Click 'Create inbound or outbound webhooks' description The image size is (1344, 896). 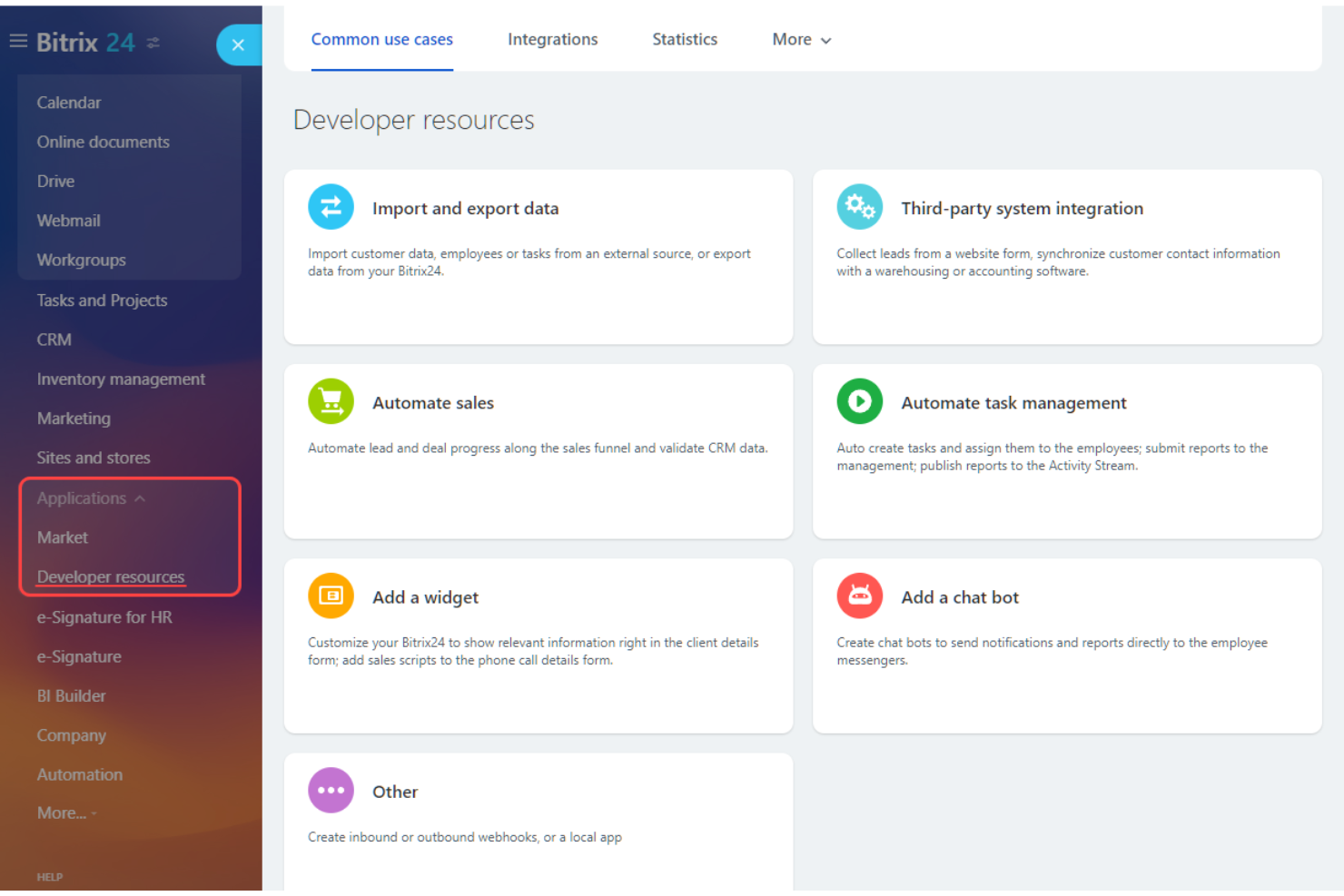[x=464, y=837]
